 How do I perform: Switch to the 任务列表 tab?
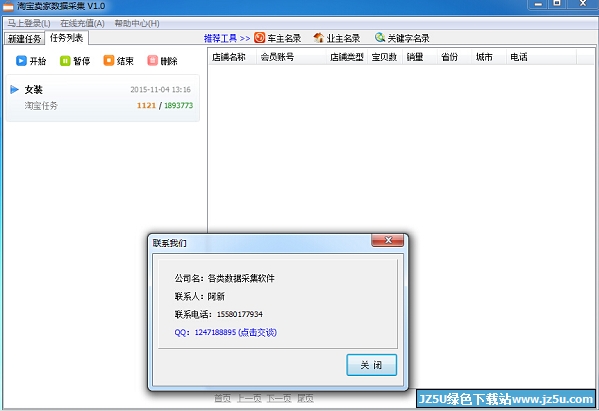(x=66, y=38)
